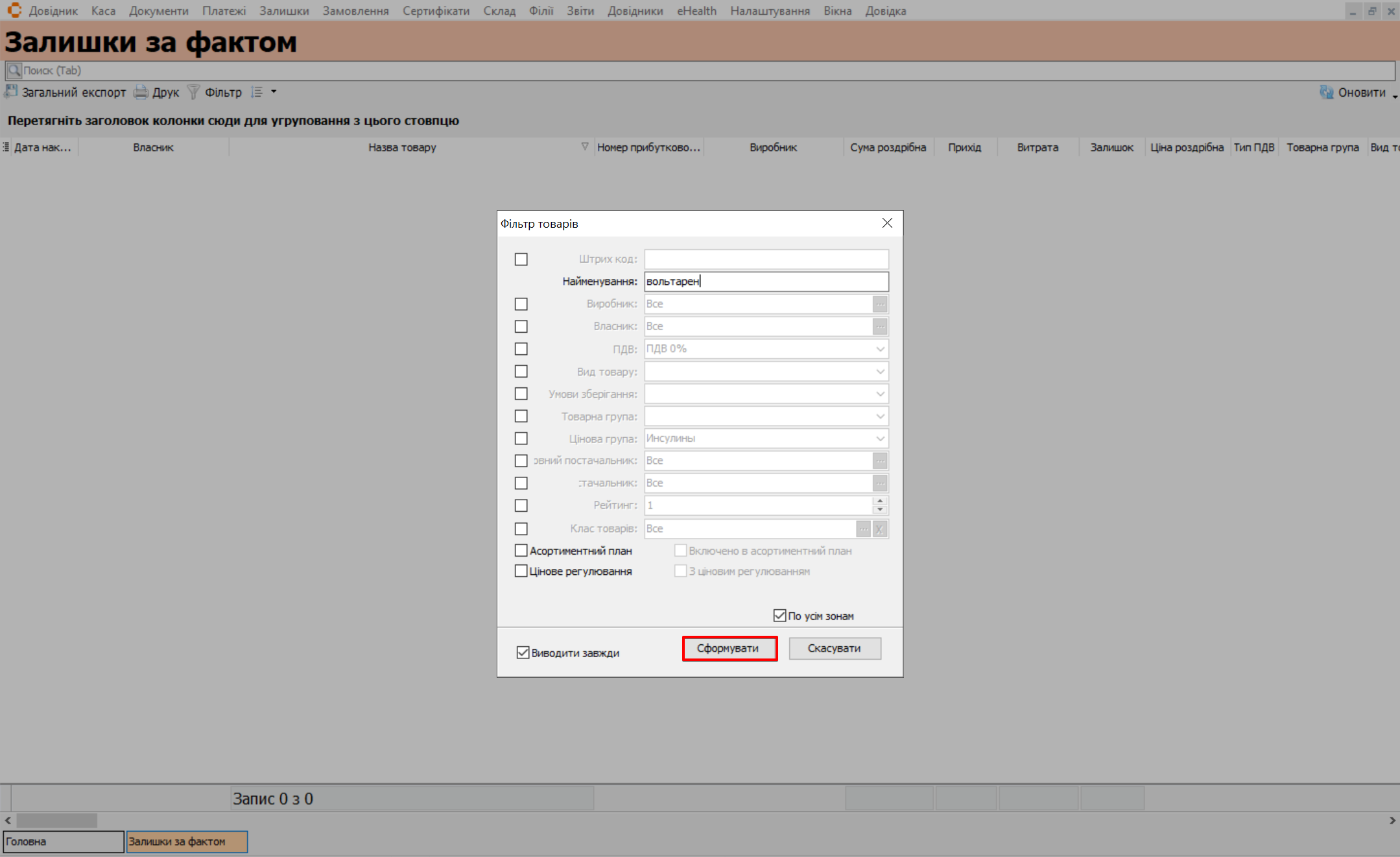The width and height of the screenshot is (1400, 857).
Task: Click the horizontal scrollbar thumb
Action: tap(56, 821)
